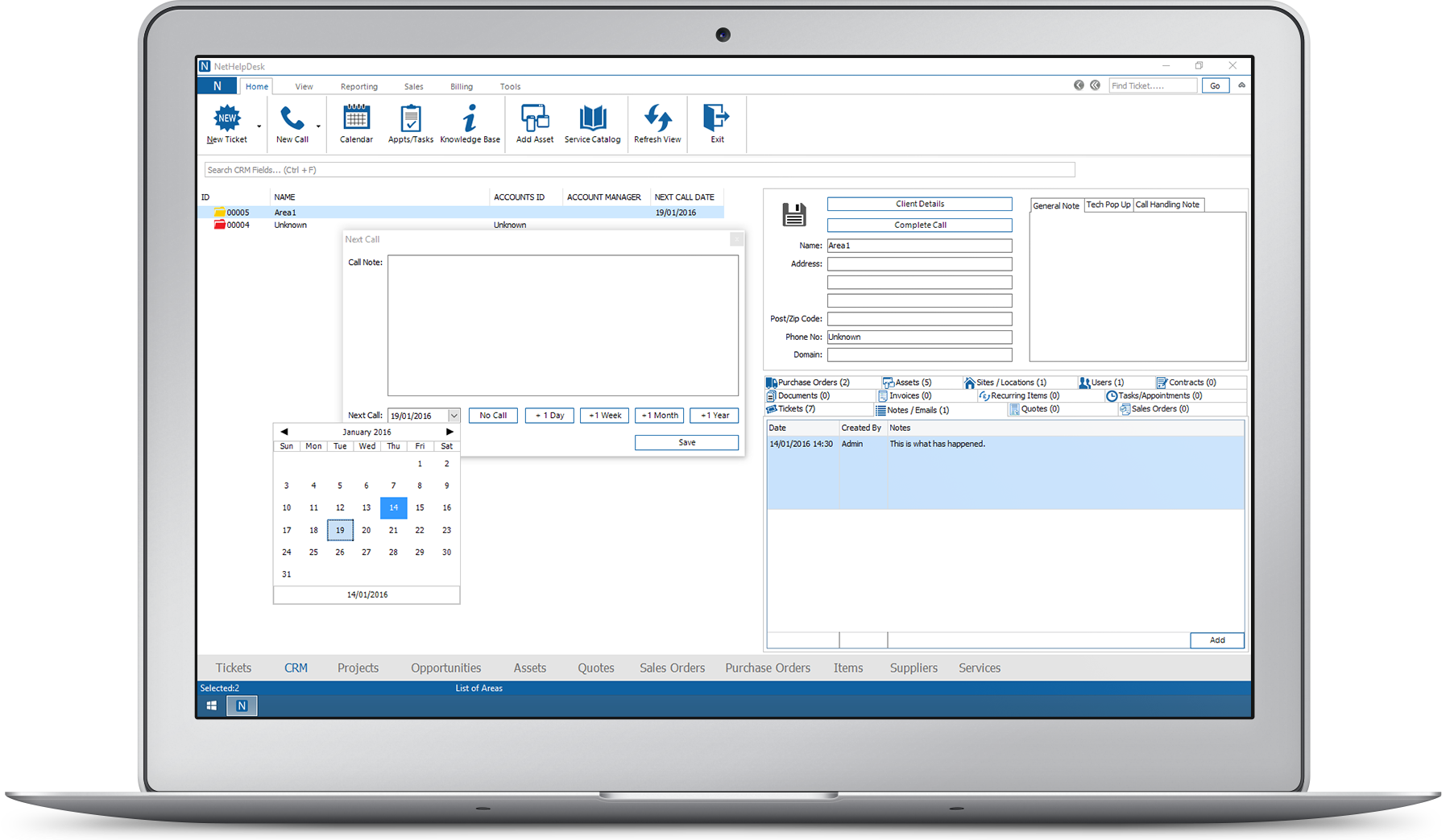
Task: Select the View ribbon tab
Action: coord(304,86)
